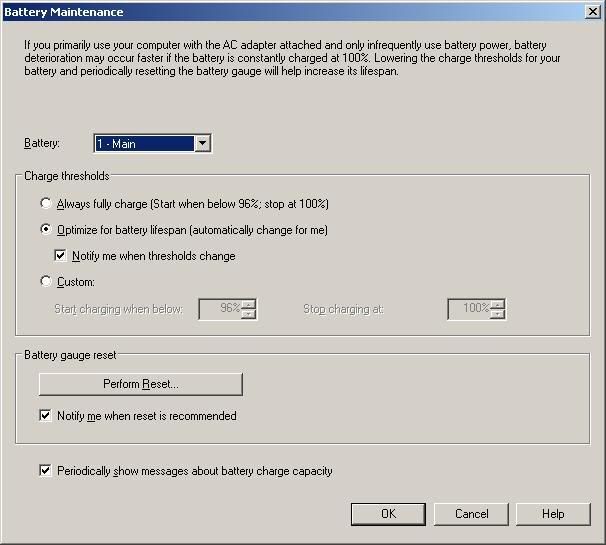Click the Cancel button
Screen dimensions: 606x545
point(471,514)
